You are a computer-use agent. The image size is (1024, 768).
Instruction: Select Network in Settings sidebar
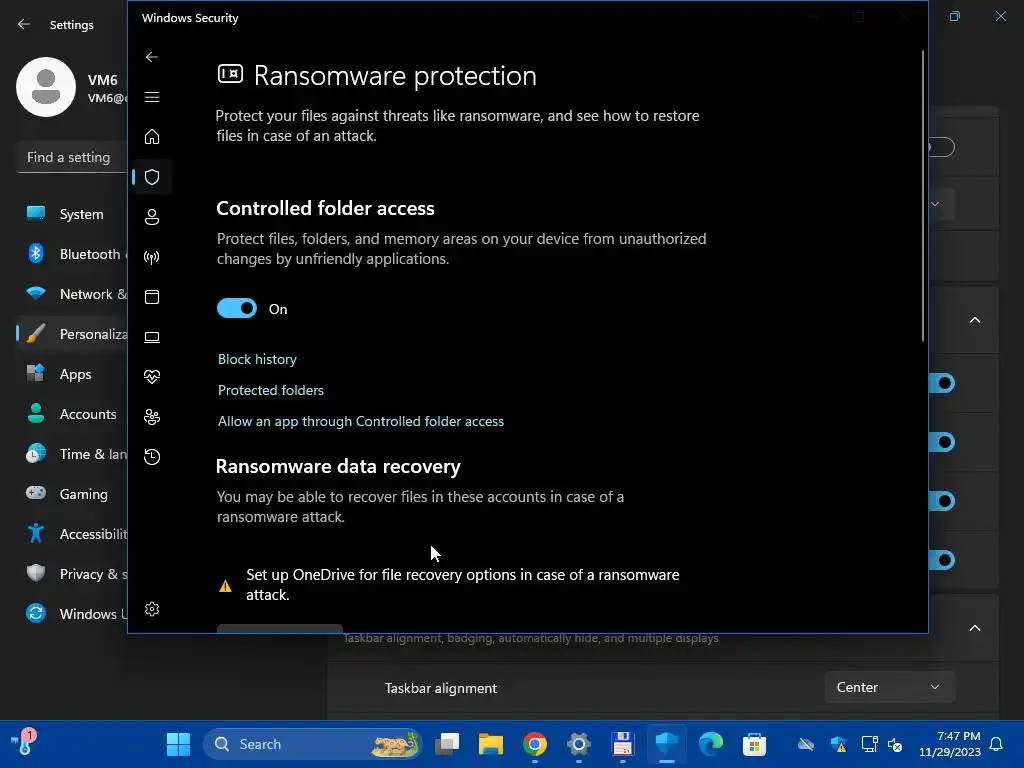click(x=72, y=294)
